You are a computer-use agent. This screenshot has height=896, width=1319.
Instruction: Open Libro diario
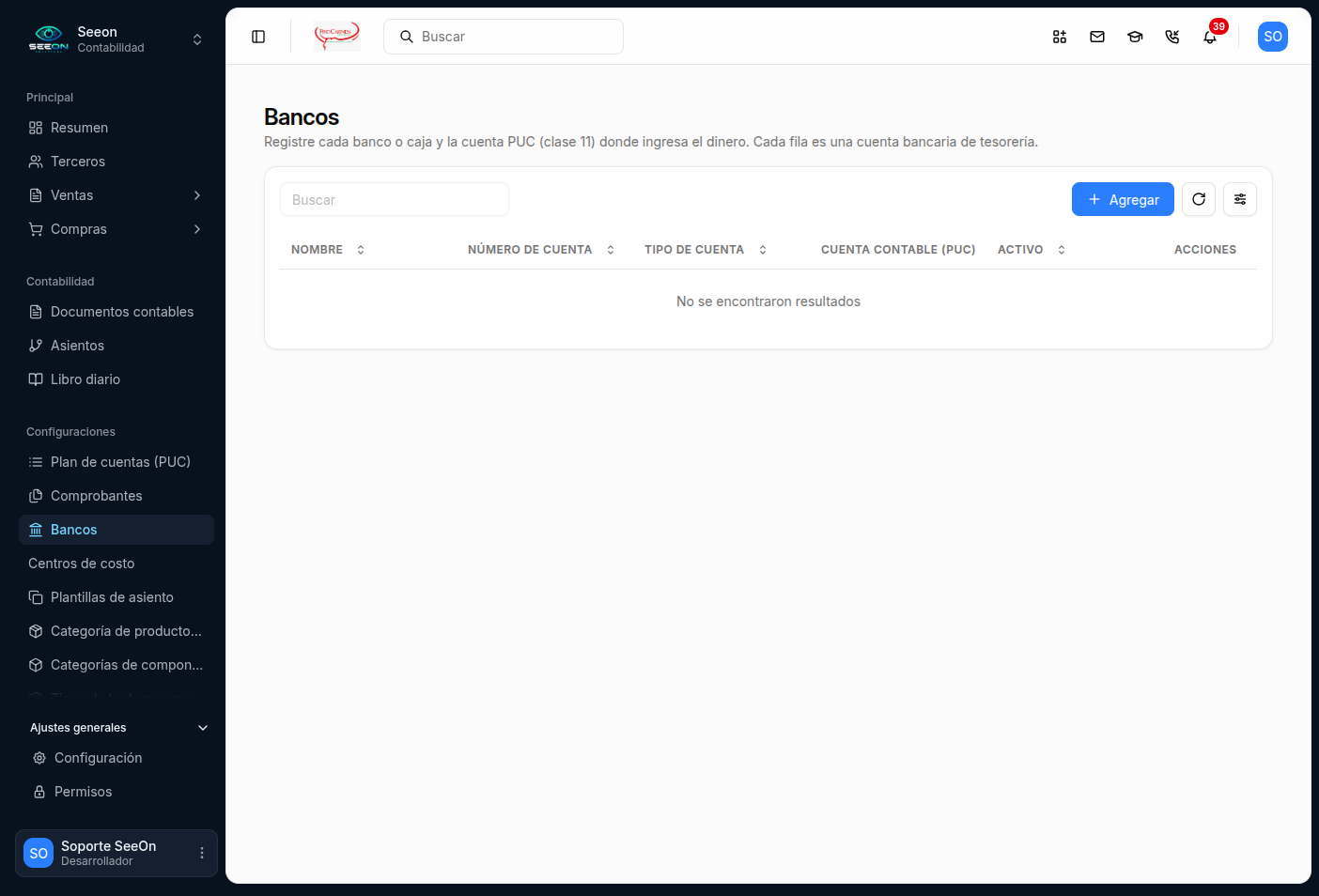click(x=116, y=379)
